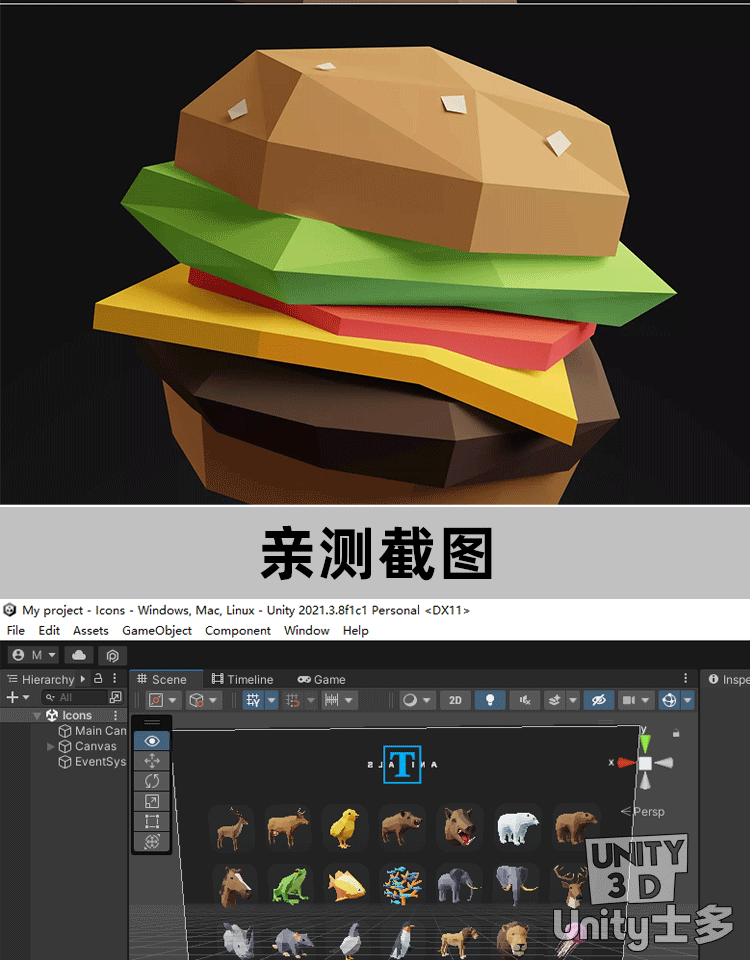750x960 pixels.
Task: Select the Transform tool in scene overlay
Action: [152, 842]
